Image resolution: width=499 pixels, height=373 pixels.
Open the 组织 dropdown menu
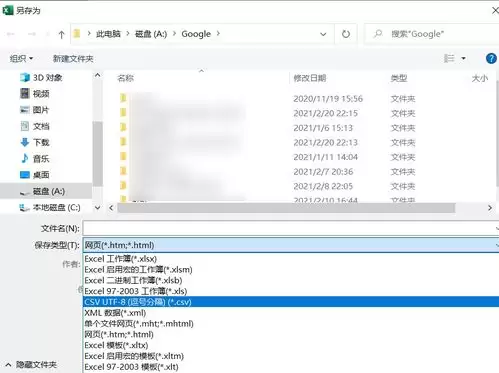click(x=21, y=59)
